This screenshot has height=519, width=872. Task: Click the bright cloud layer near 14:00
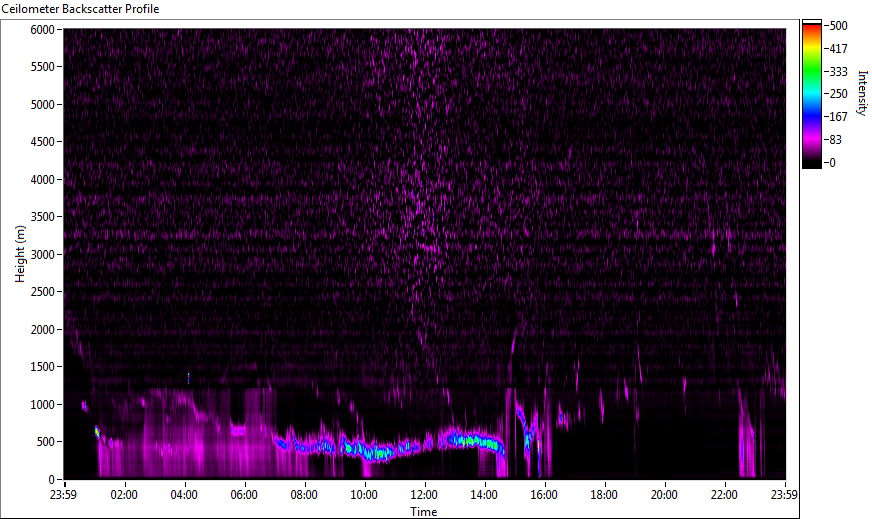(473, 442)
